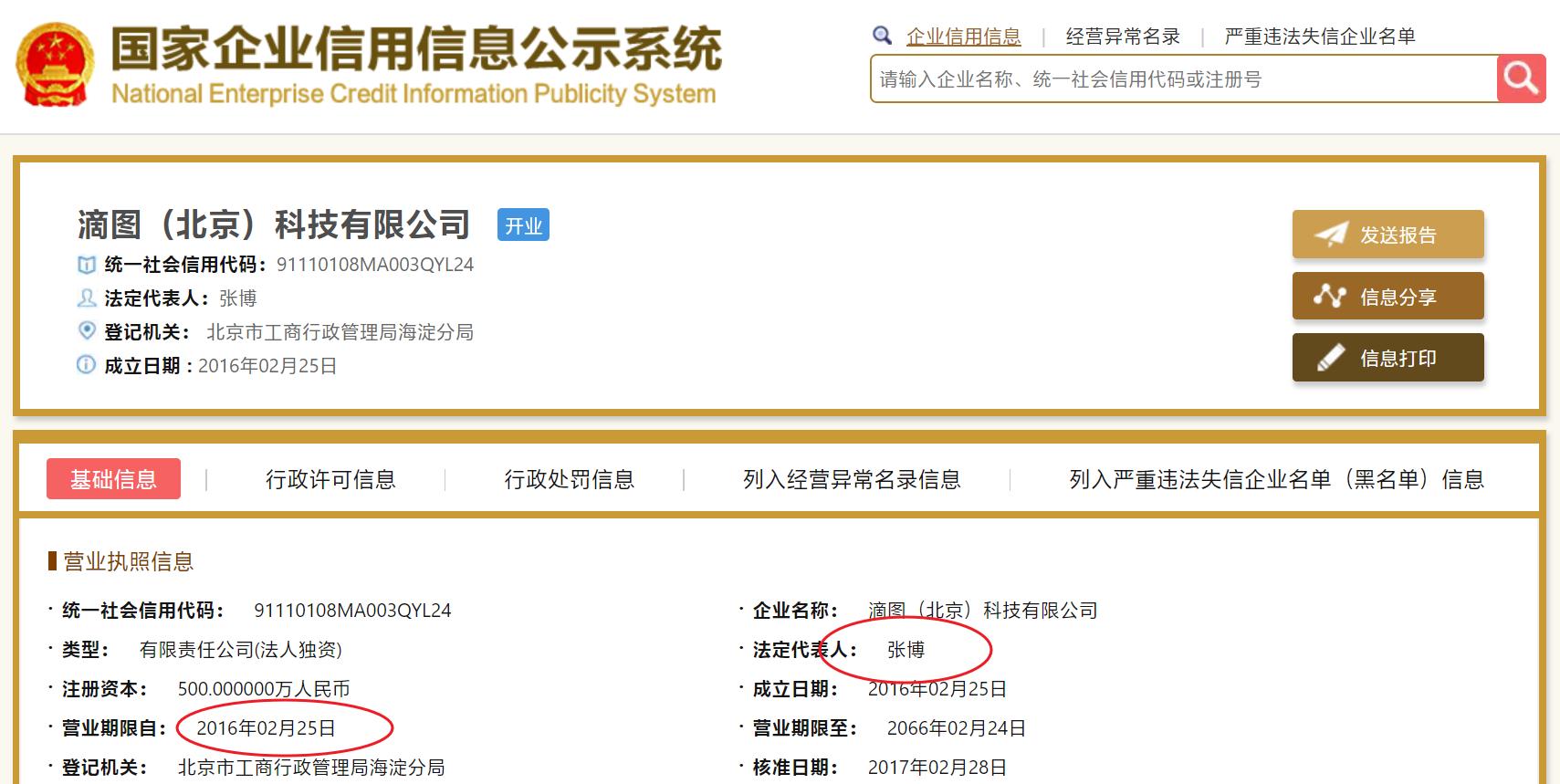Click the 信息打印 button
This screenshot has height=784, width=1560.
pos(1387,358)
